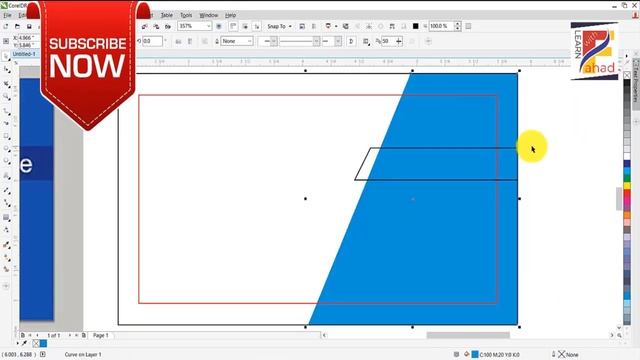Toggle the Show Rulers button
Image resolution: width=640 pixels, height=360 pixels.
tap(233, 26)
